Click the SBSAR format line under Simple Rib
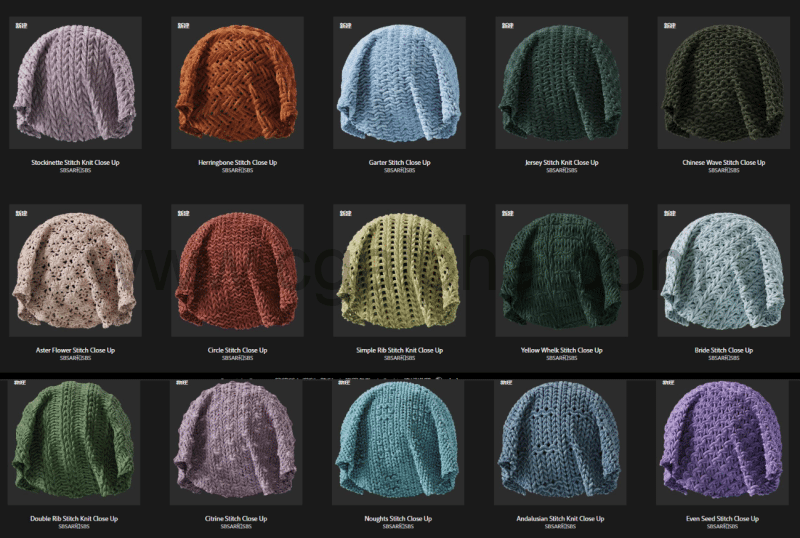The width and height of the screenshot is (800, 538). pos(399,358)
